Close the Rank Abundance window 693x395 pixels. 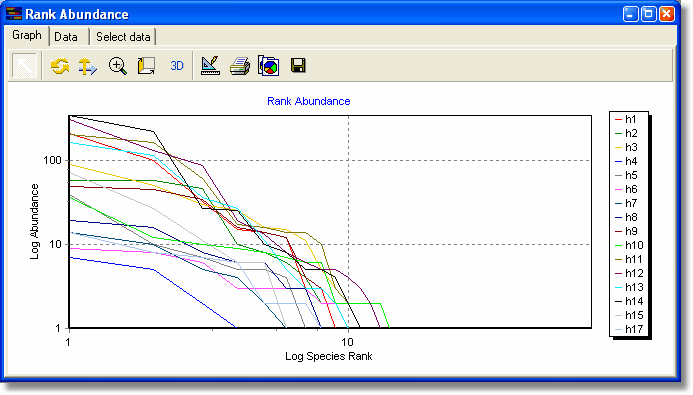pos(666,14)
